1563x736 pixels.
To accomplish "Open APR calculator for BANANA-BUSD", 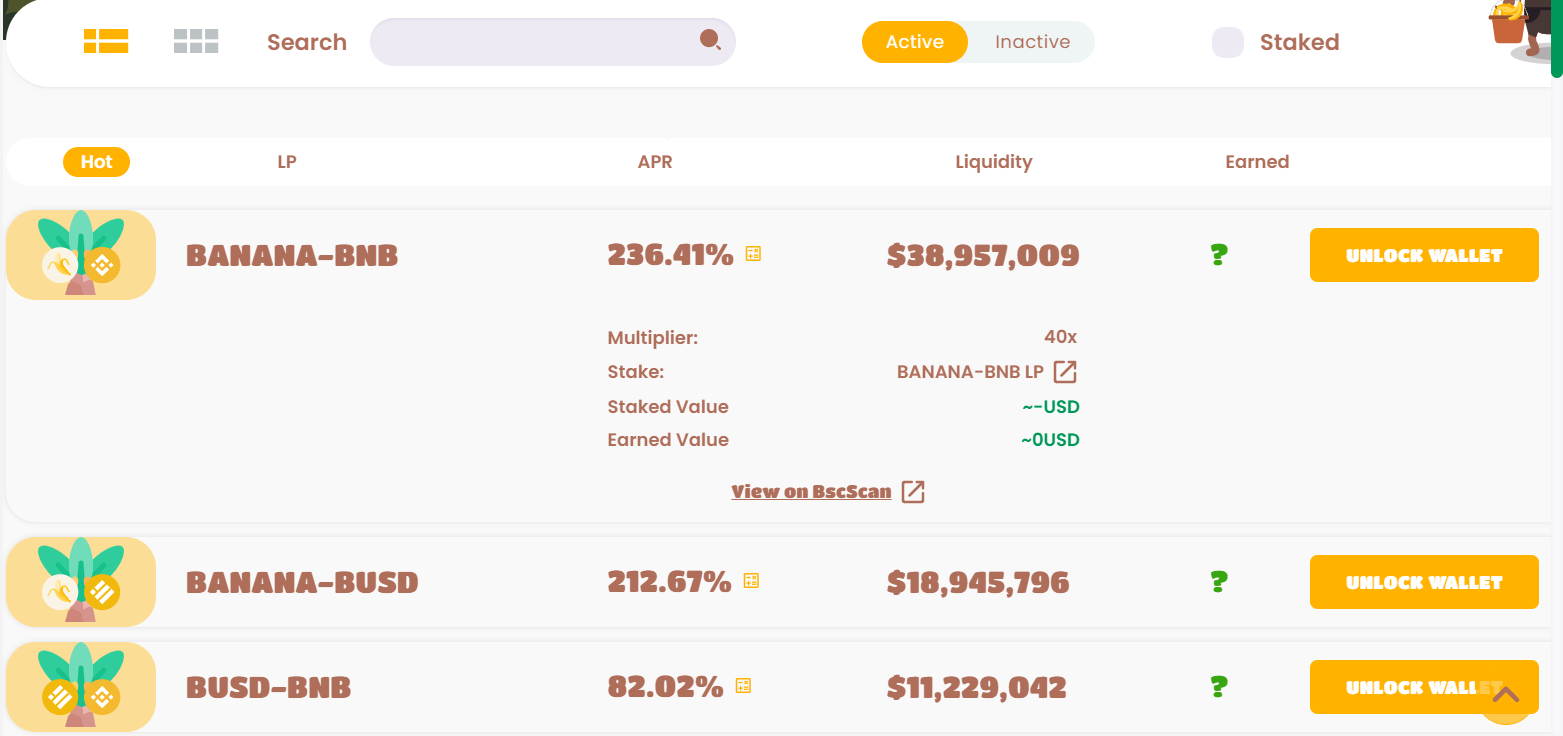I will pos(751,580).
